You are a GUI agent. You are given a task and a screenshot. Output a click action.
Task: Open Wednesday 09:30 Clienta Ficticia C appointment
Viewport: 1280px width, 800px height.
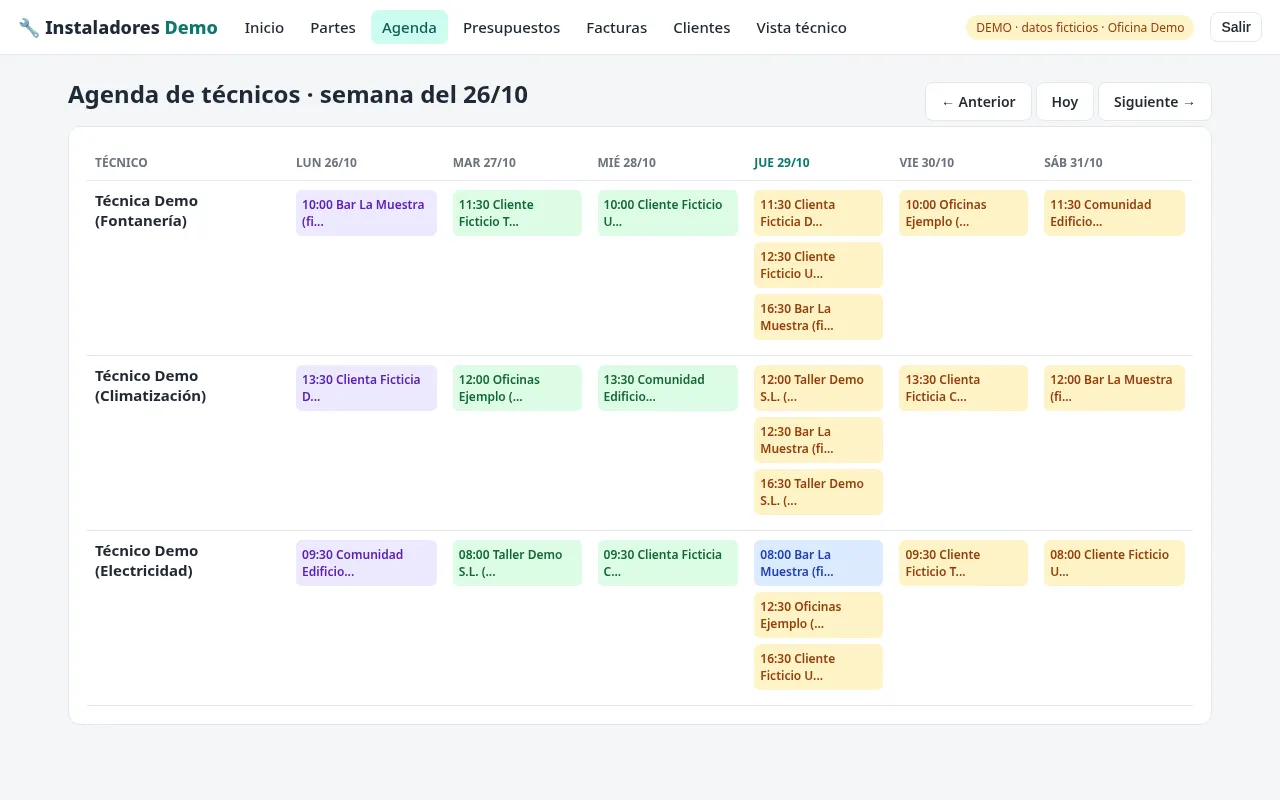click(667, 563)
